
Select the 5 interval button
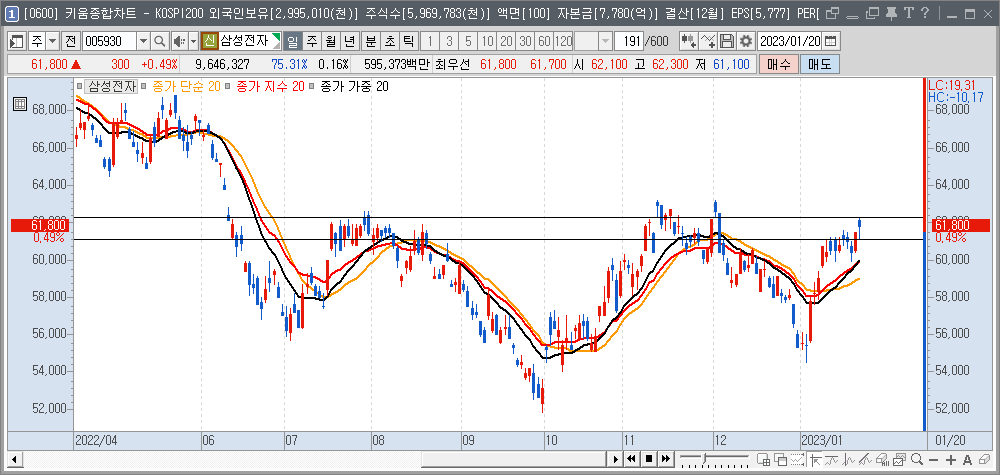click(469, 42)
